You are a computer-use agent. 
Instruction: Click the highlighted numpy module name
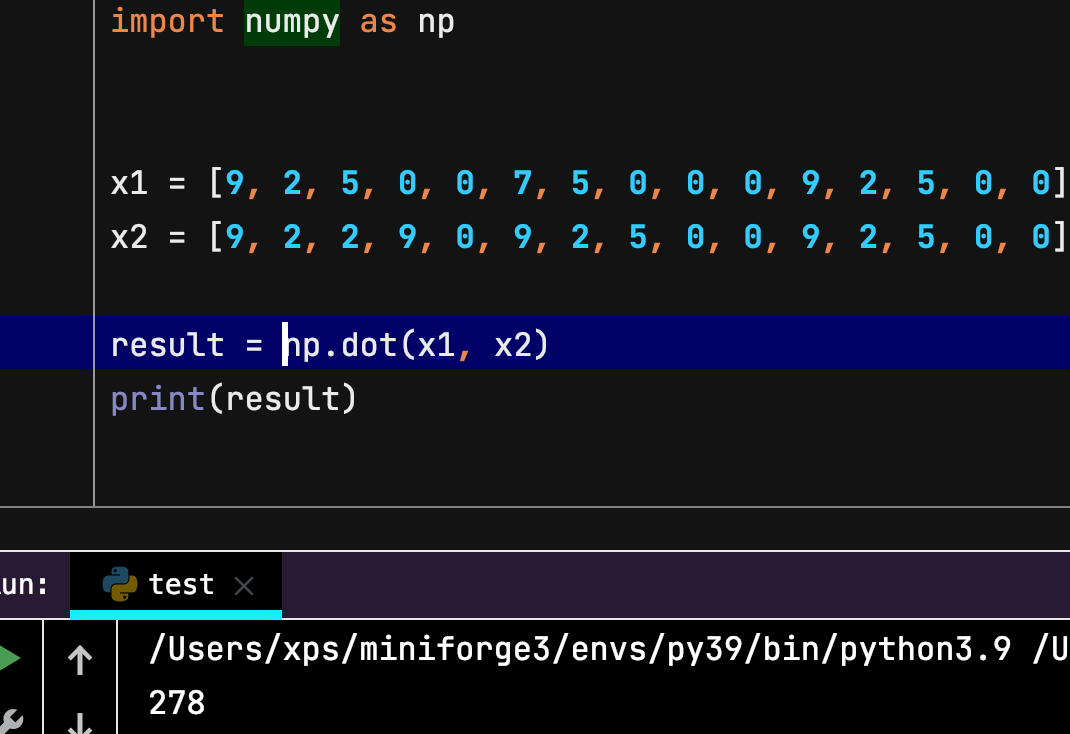click(291, 21)
